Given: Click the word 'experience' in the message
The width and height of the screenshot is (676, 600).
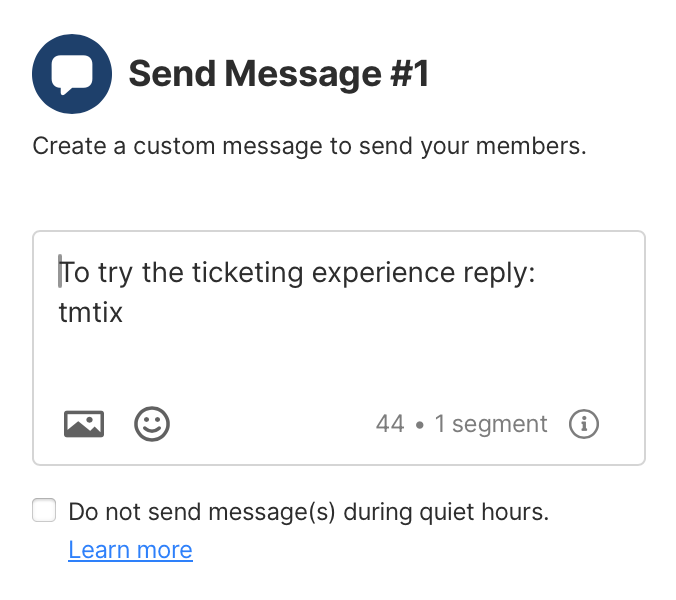Looking at the screenshot, I should click(x=383, y=273).
